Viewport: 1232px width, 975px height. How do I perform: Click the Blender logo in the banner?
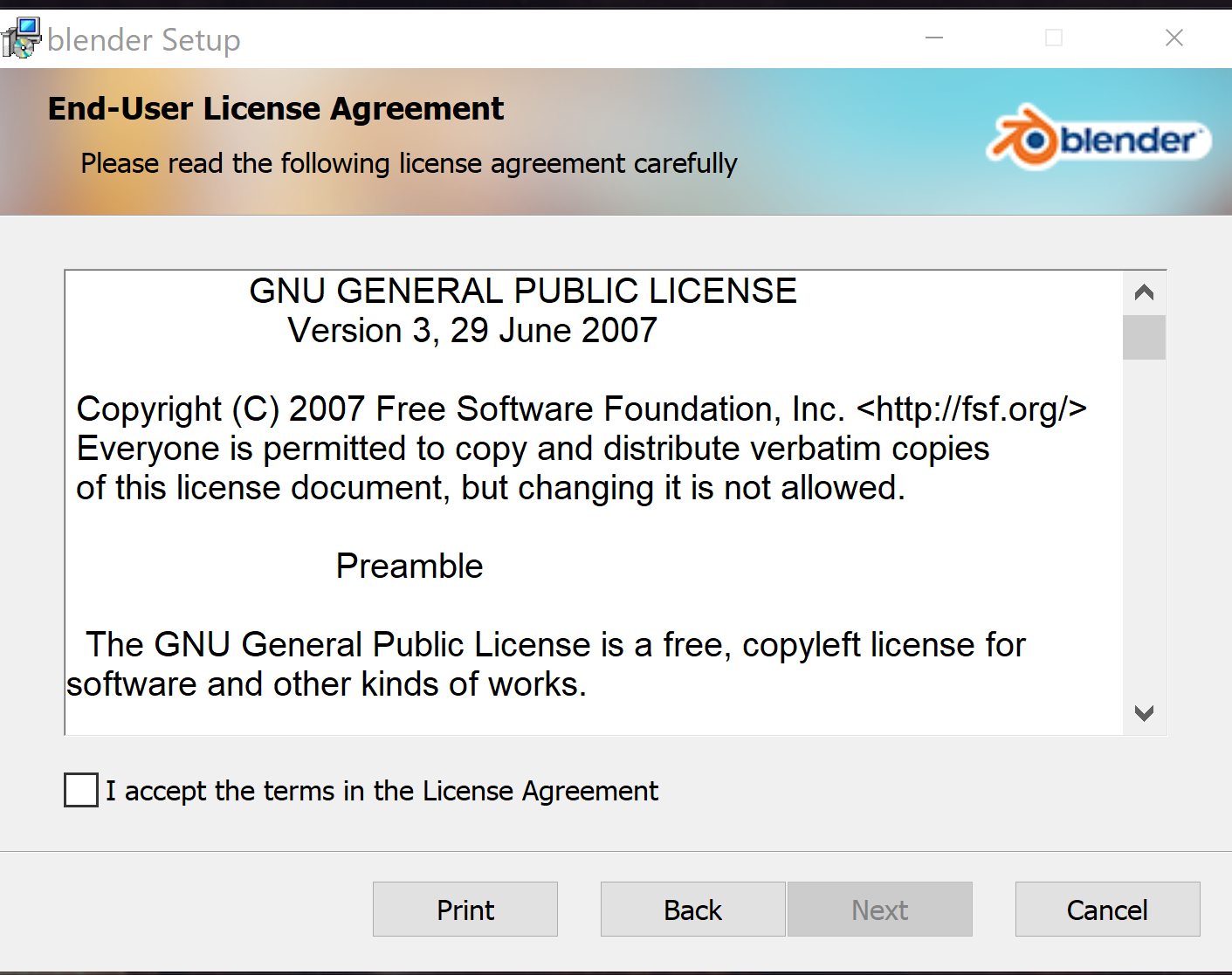point(1099,138)
